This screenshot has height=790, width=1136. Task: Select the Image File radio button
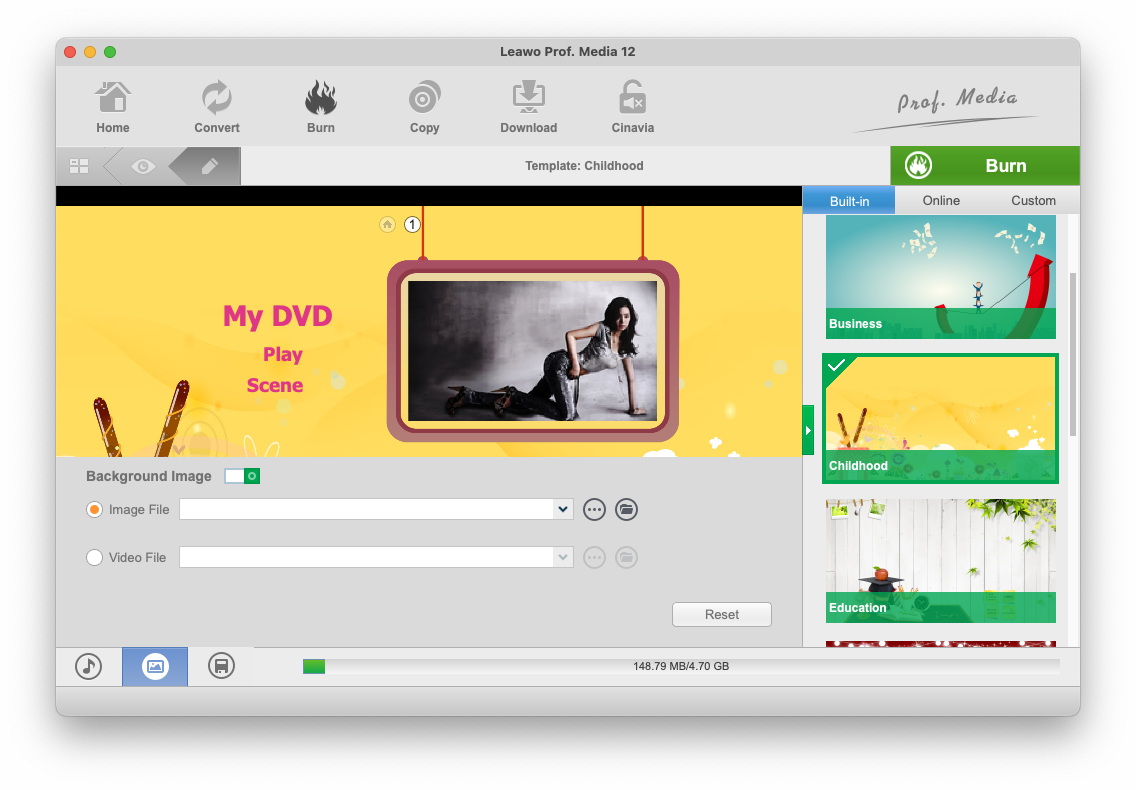(95, 510)
